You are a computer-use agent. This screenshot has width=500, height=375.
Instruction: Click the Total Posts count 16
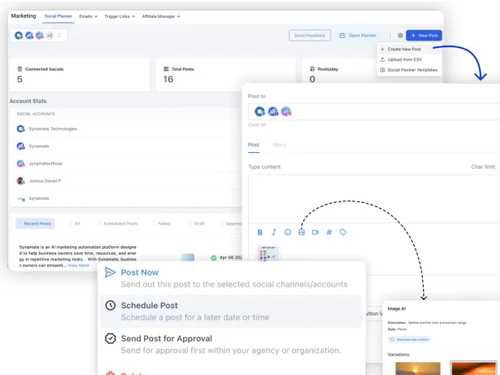pos(168,79)
